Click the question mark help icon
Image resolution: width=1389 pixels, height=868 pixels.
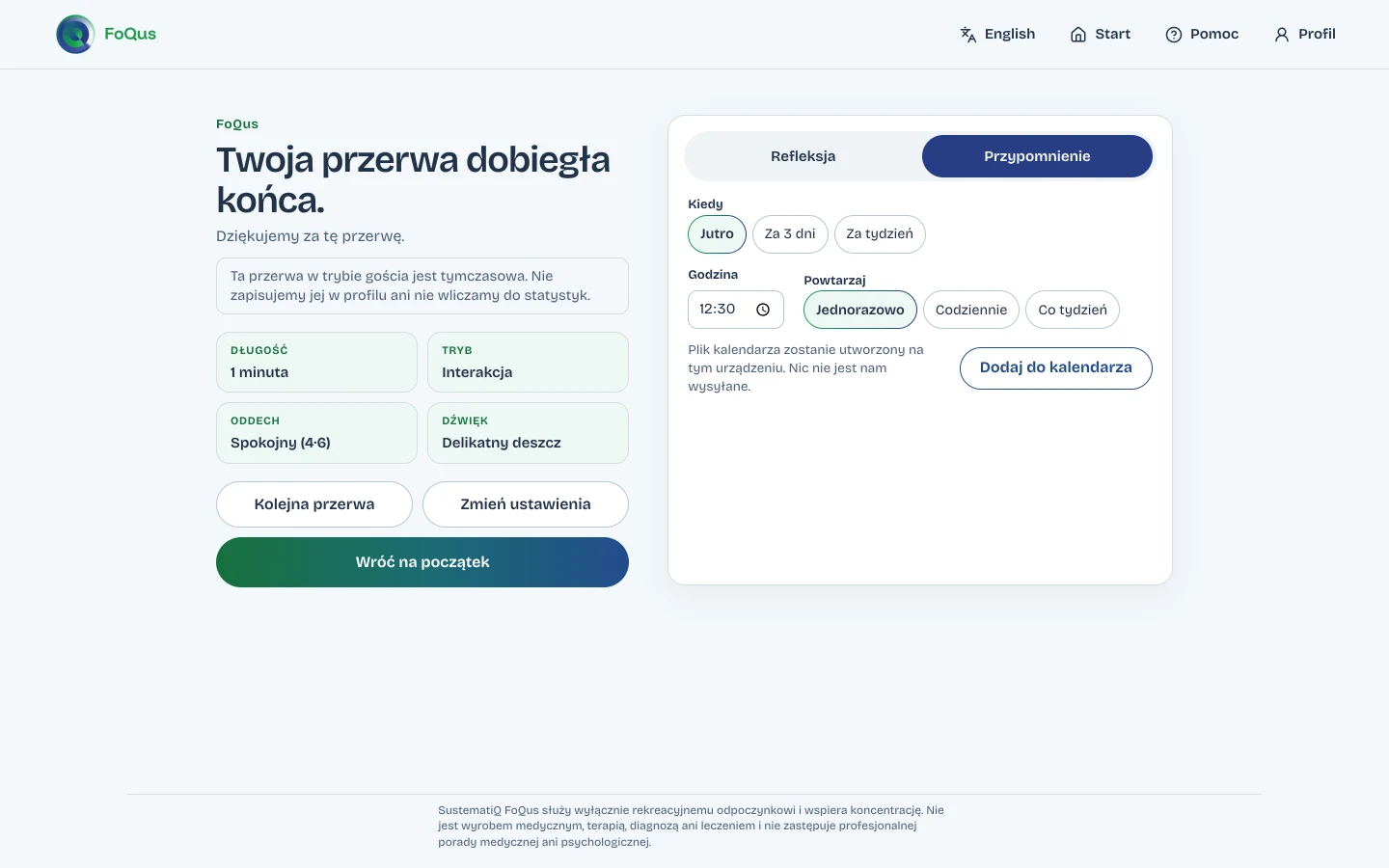[x=1174, y=35]
